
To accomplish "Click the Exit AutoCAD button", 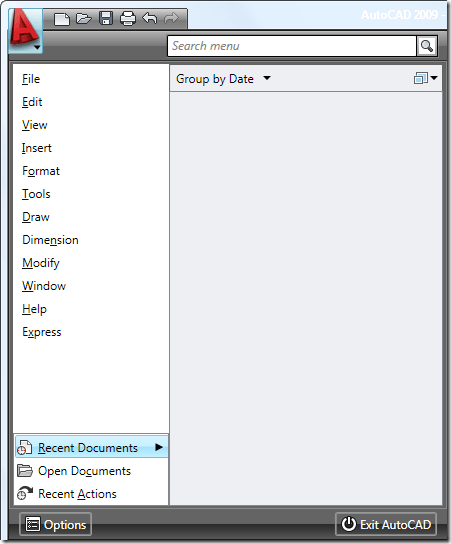I will tap(386, 524).
